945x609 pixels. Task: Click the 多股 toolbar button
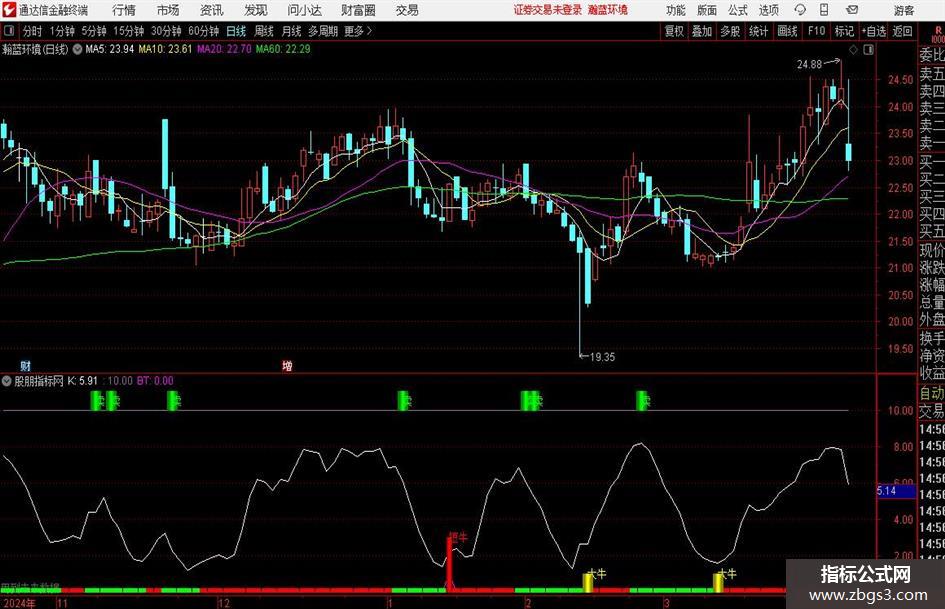coord(730,31)
